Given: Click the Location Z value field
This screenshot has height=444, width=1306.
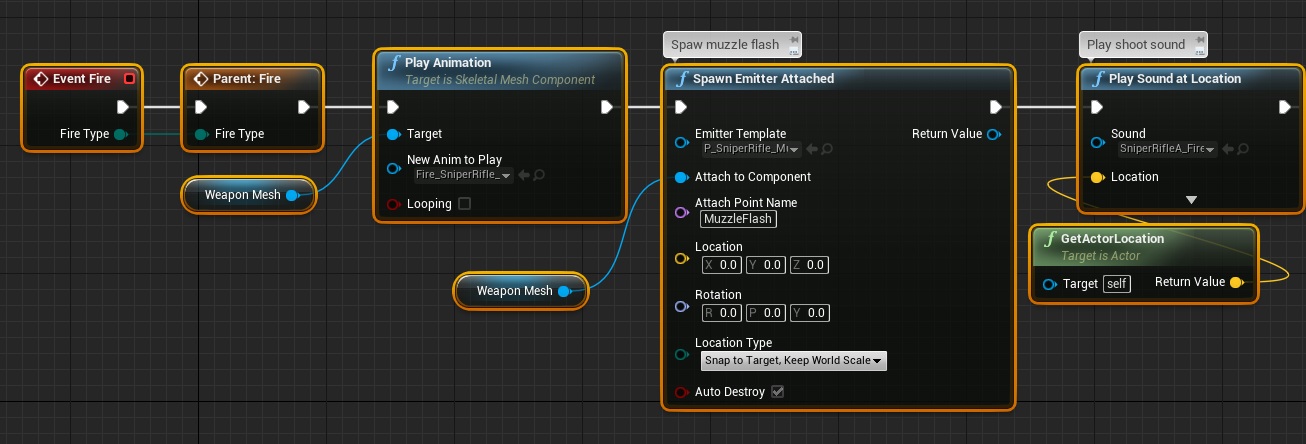Looking at the screenshot, I should click(x=809, y=265).
